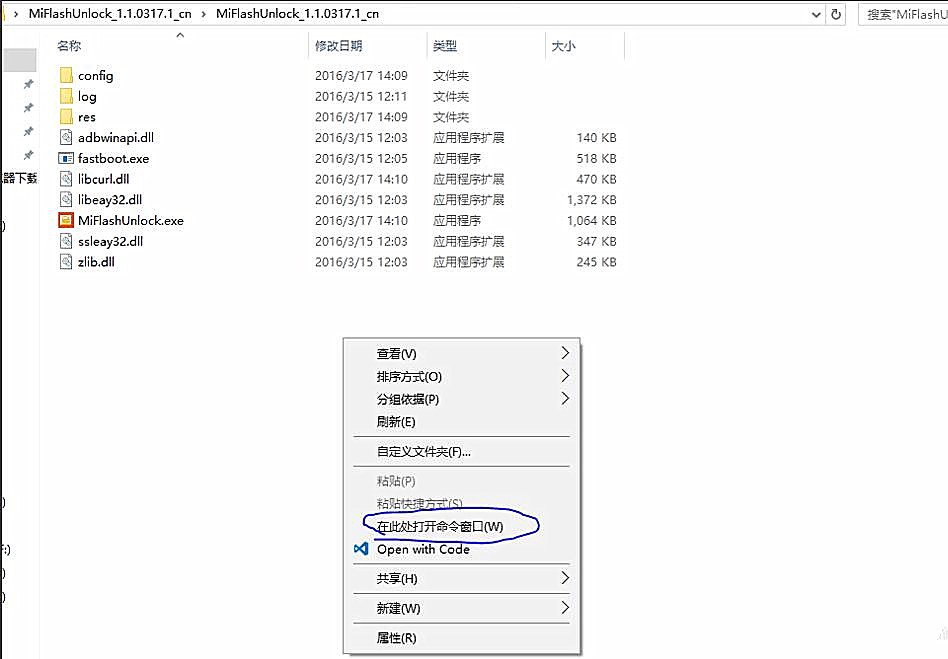Select Open with Code menu entry
948x659 pixels.
[461, 549]
